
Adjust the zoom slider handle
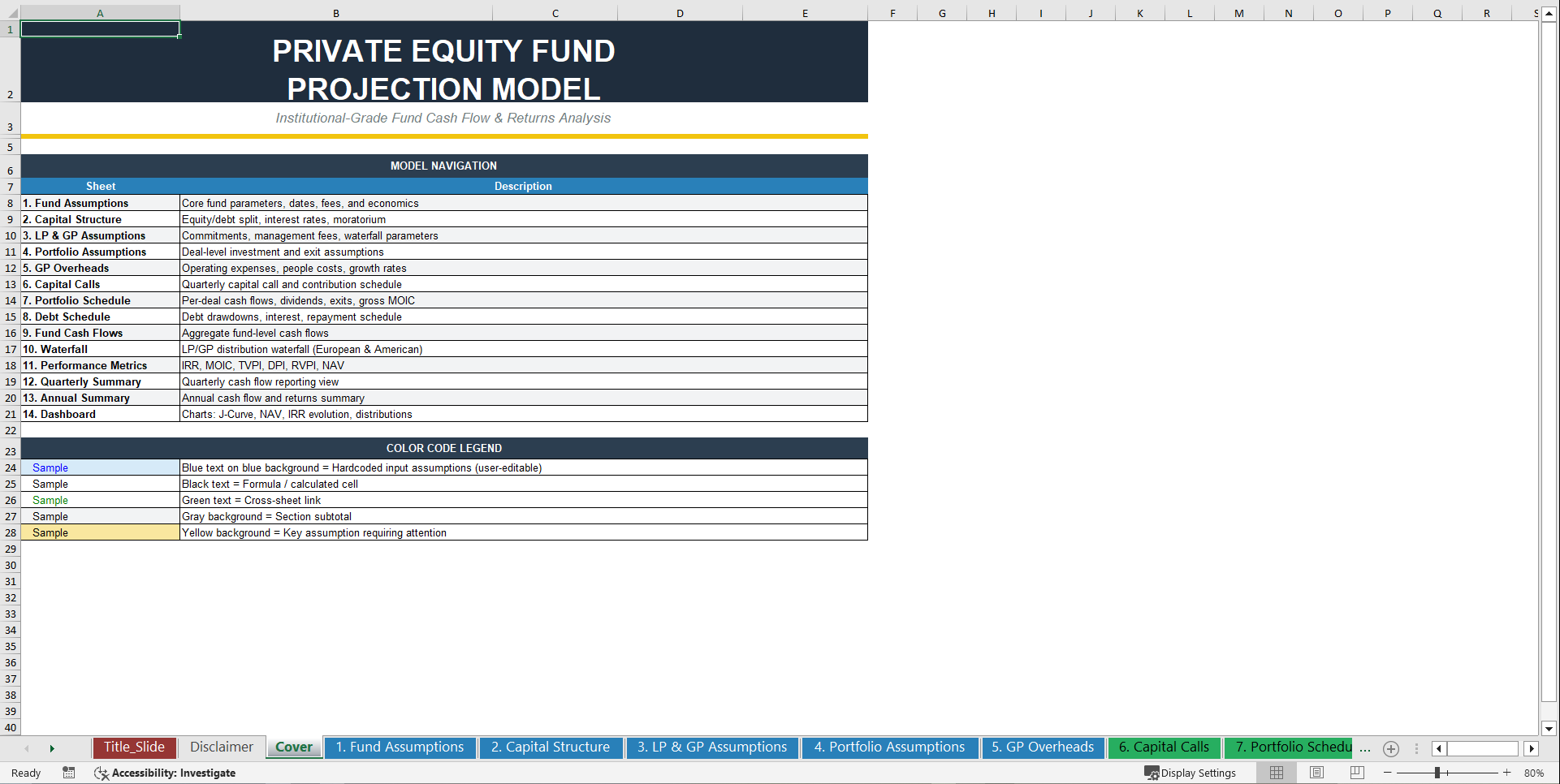[1439, 773]
